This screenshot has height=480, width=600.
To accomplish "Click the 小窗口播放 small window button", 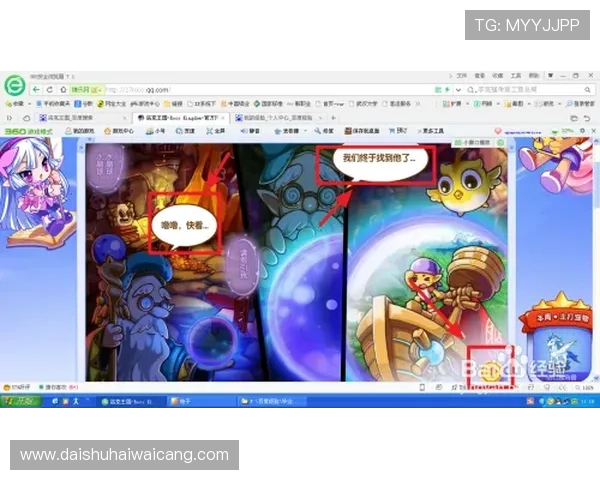I will coord(472,142).
